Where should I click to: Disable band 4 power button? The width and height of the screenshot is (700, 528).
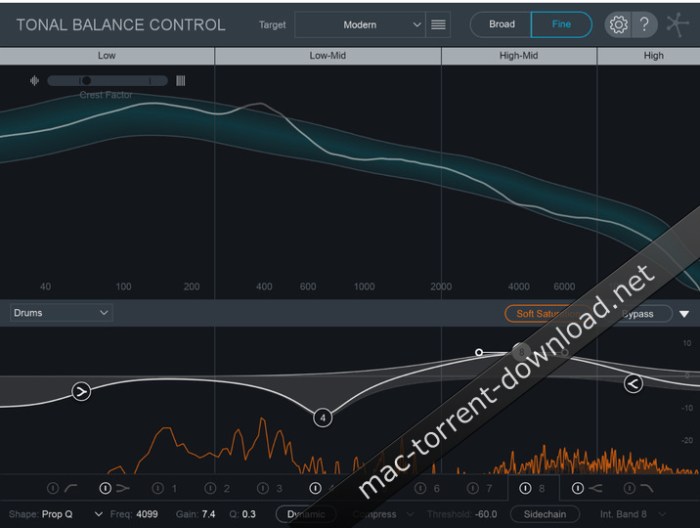pos(315,488)
